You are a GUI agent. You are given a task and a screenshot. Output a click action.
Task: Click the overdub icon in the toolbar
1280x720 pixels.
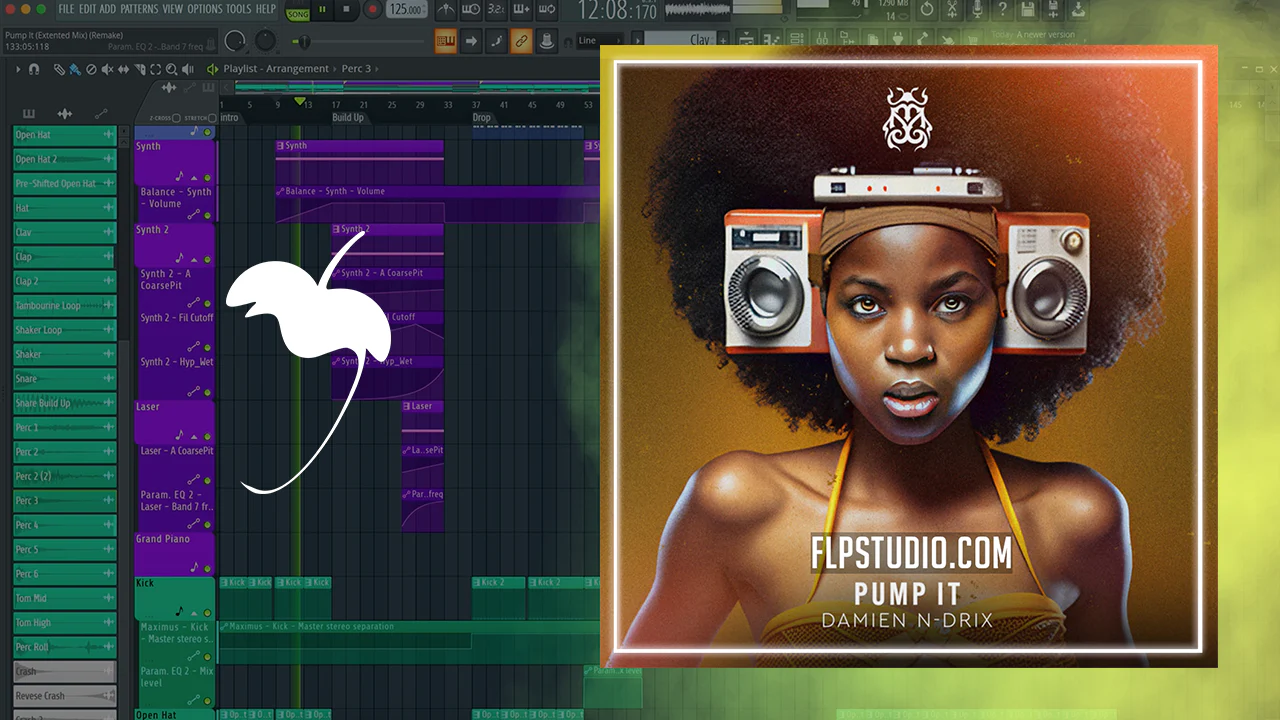point(521,10)
